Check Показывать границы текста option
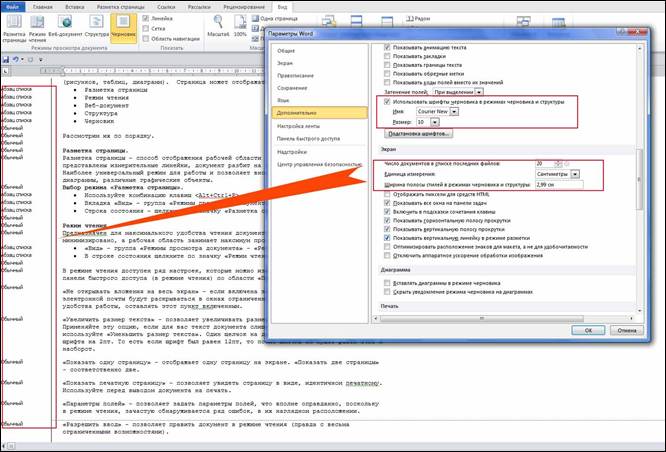This screenshot has height=452, width=666. tap(387, 65)
